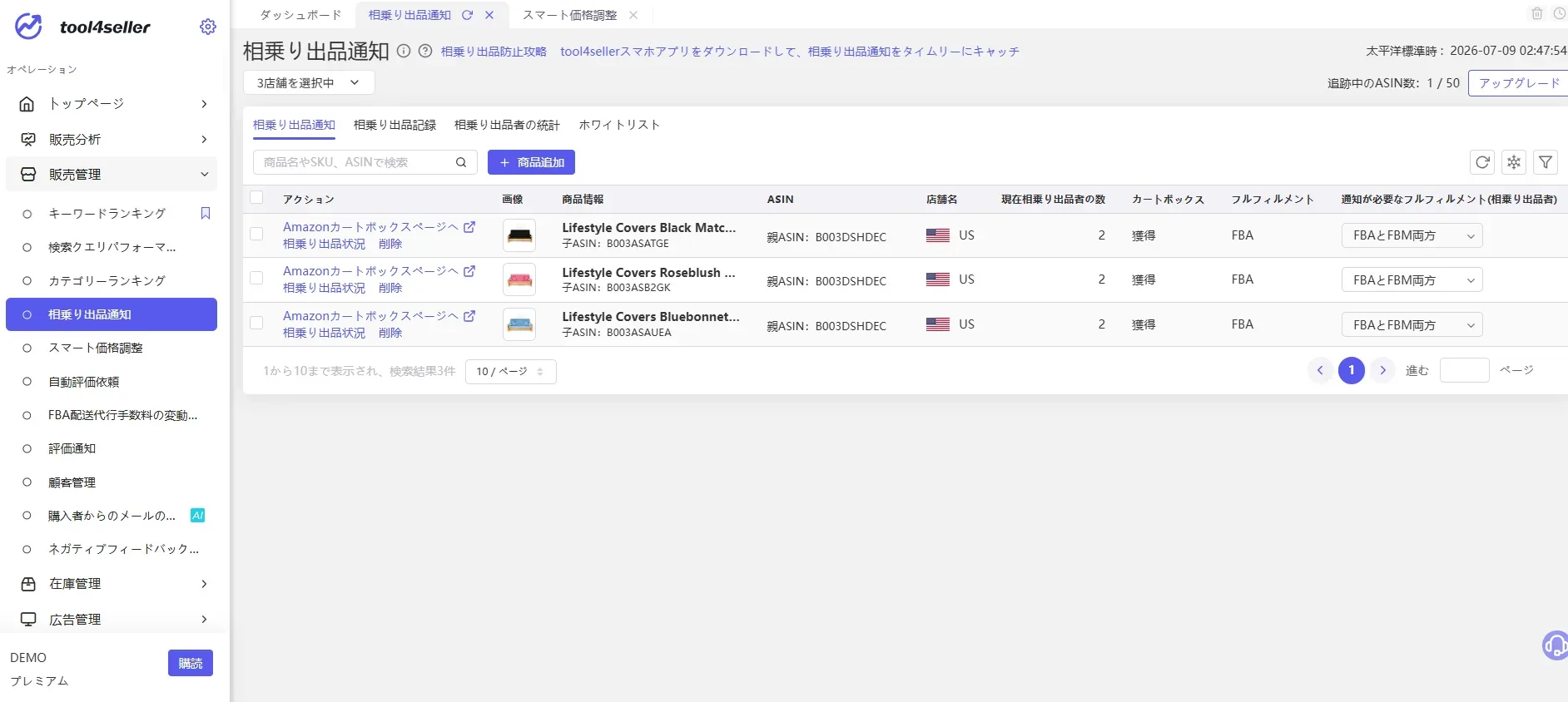Refresh the table with the reload icon
The width and height of the screenshot is (1568, 702).
(x=1482, y=162)
